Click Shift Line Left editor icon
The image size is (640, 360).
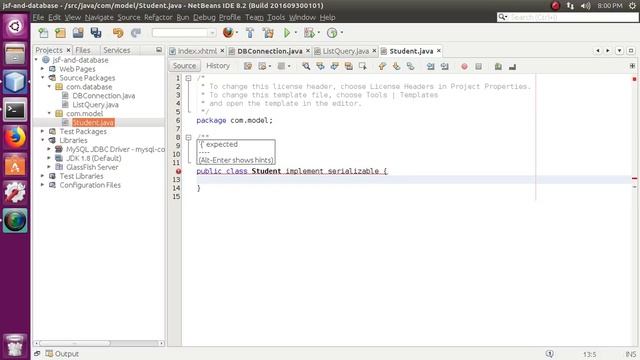(x=430, y=66)
